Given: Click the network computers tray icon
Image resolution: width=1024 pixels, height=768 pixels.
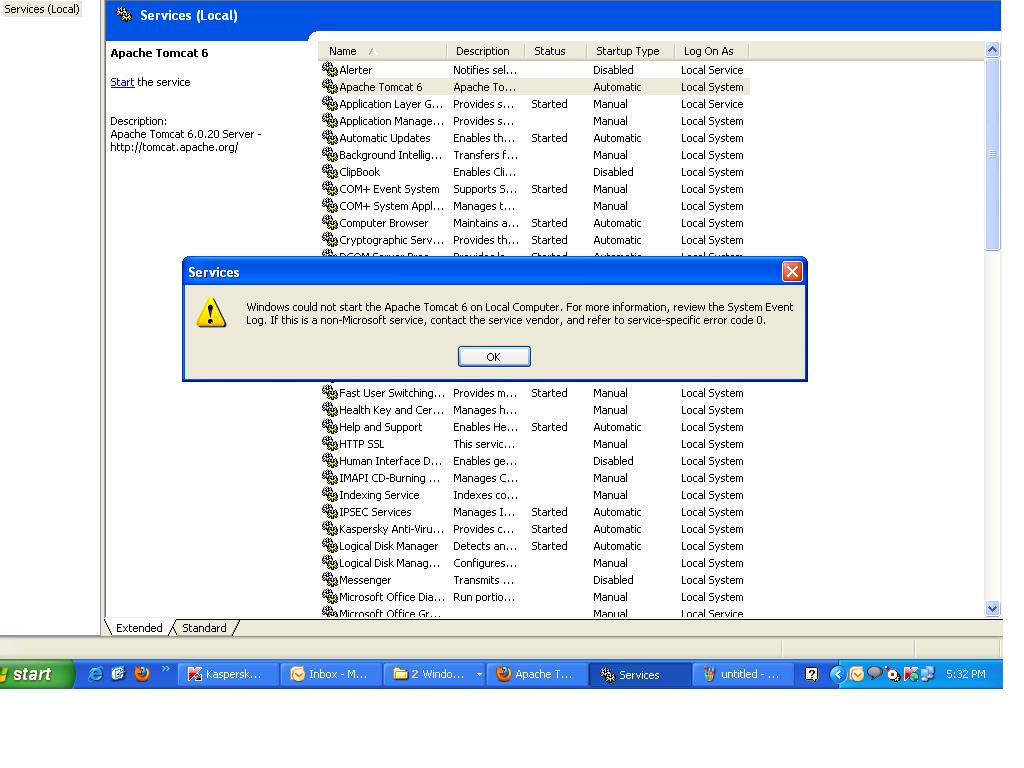Looking at the screenshot, I should [927, 673].
